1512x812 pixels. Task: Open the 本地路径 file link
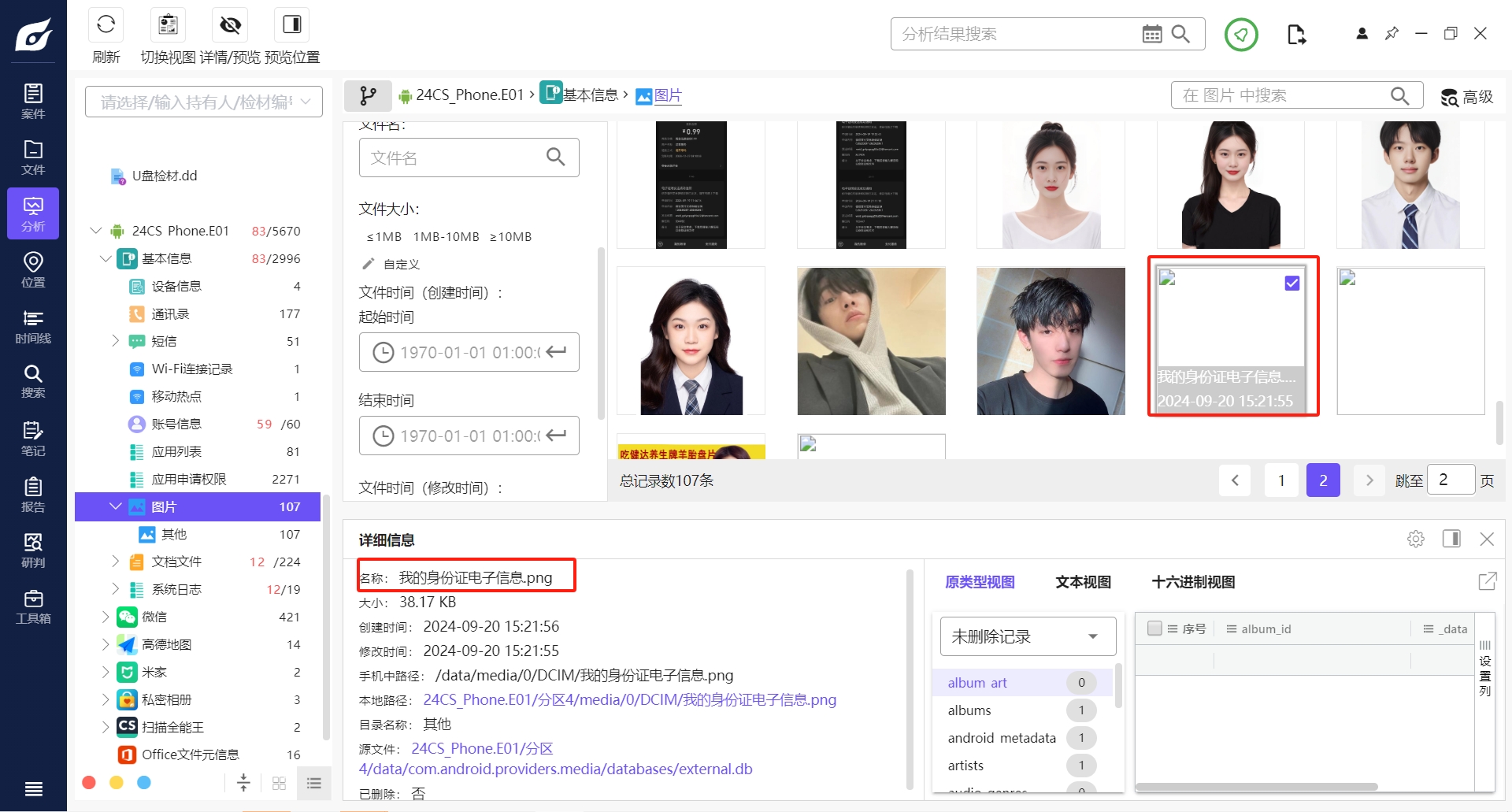629,700
